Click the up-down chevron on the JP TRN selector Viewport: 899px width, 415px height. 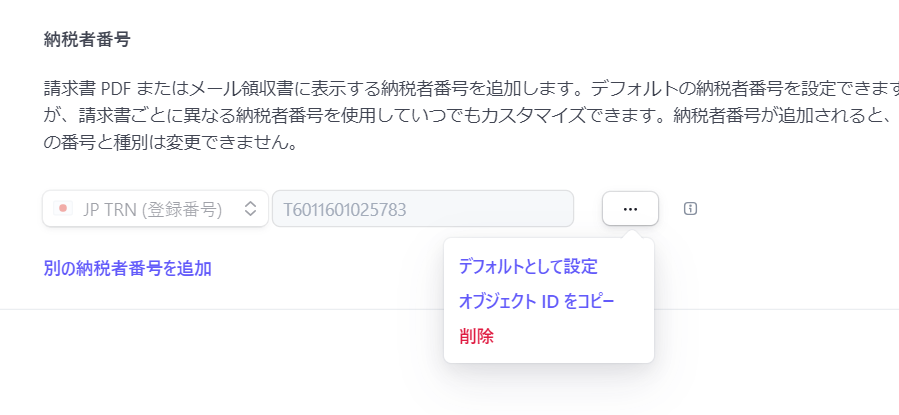pyautogui.click(x=251, y=209)
